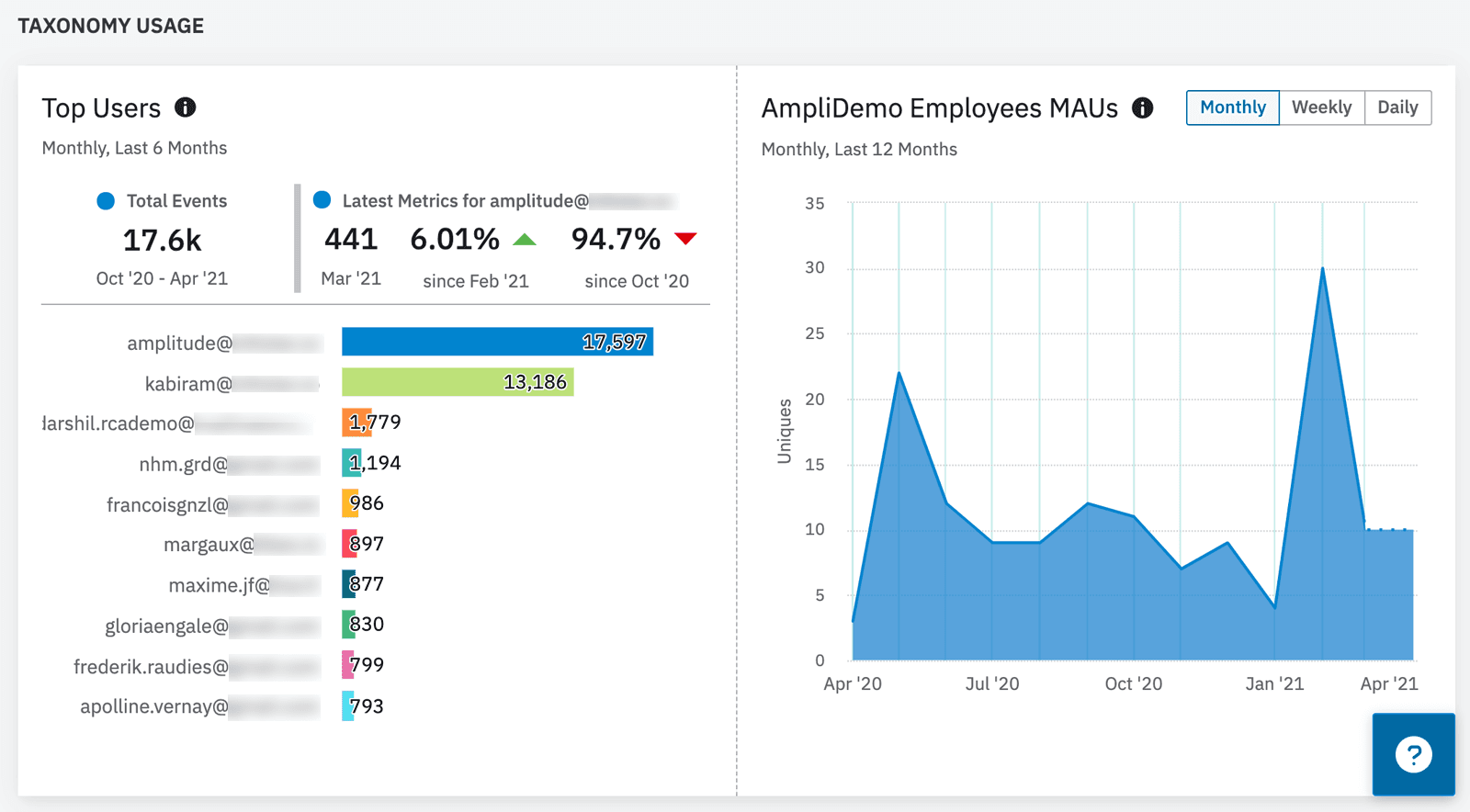The image size is (1470, 812).
Task: Switch chart to Daily view
Action: coord(1396,107)
